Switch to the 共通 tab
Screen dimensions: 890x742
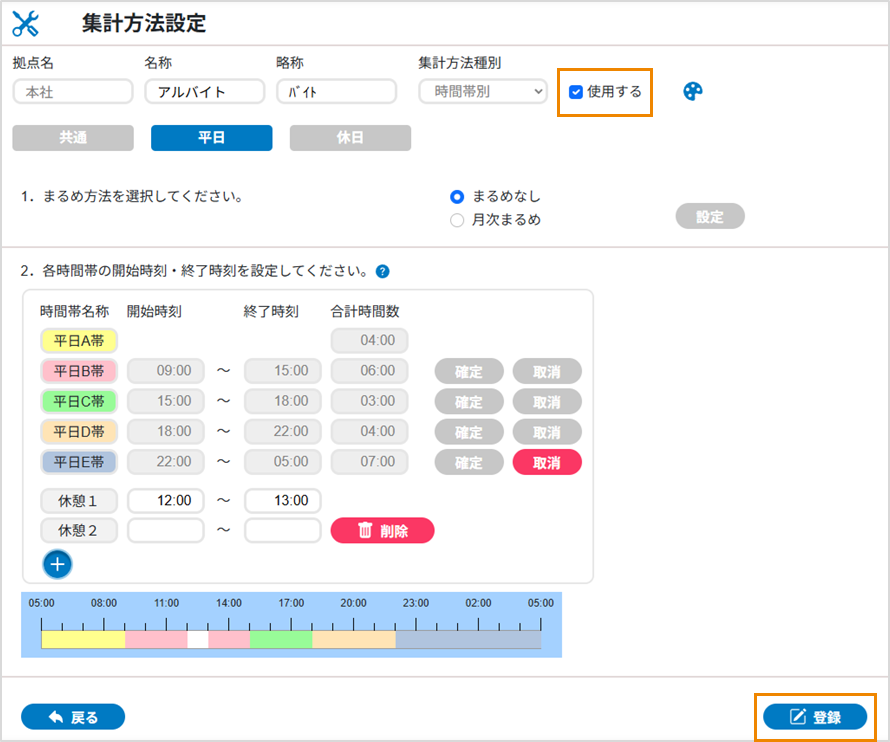tap(72, 138)
